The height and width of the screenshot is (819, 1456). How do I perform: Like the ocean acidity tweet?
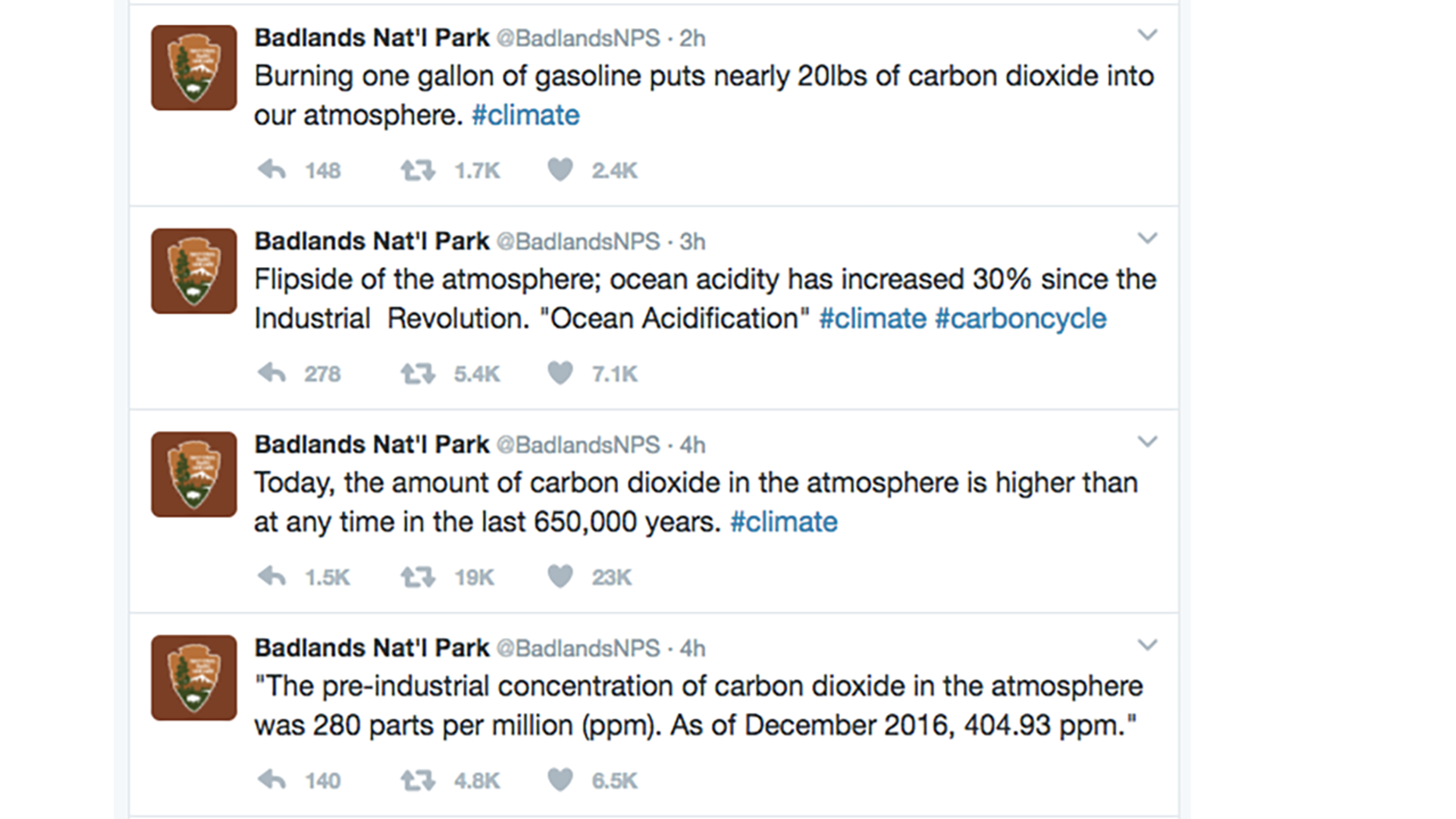560,373
